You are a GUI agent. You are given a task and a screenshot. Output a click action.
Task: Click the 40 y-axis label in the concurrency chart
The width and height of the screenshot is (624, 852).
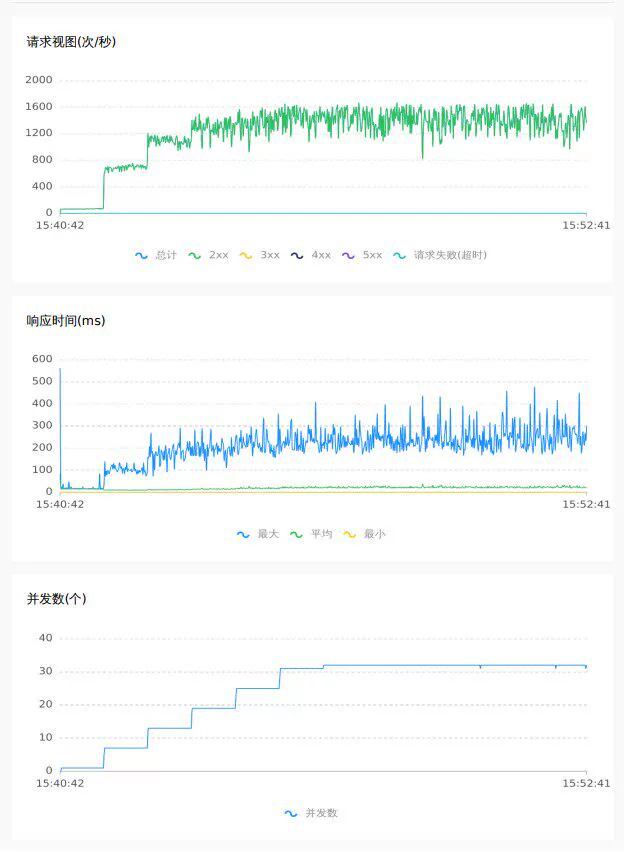(45, 638)
